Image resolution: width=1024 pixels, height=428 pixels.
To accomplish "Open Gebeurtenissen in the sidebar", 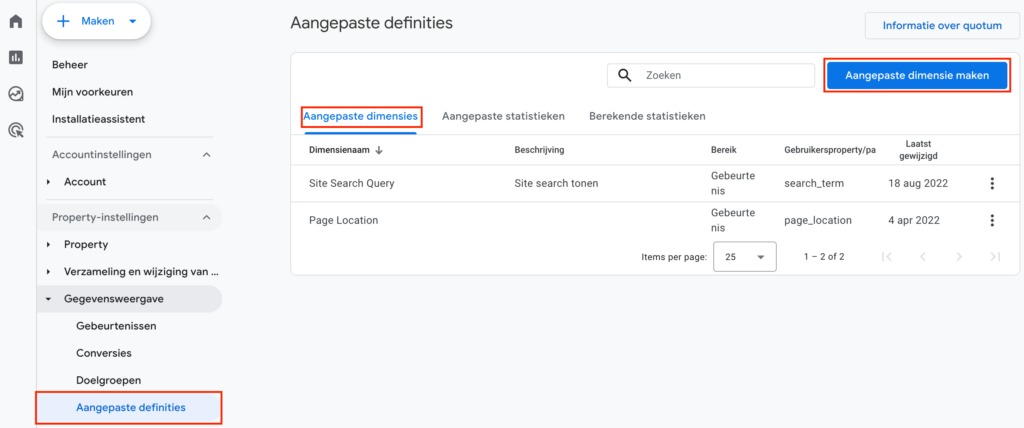I will 116,325.
